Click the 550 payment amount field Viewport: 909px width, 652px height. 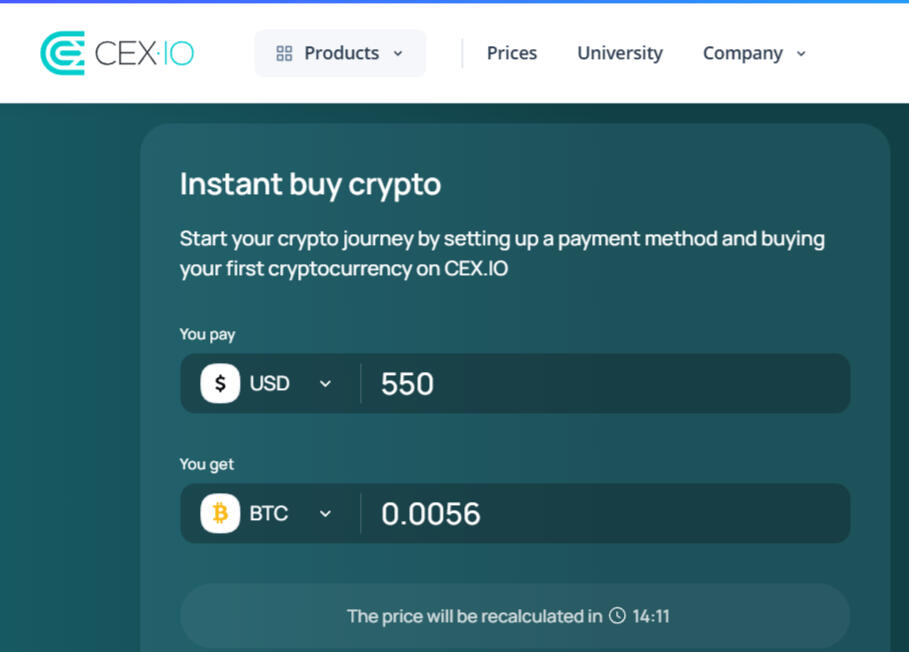(x=600, y=383)
